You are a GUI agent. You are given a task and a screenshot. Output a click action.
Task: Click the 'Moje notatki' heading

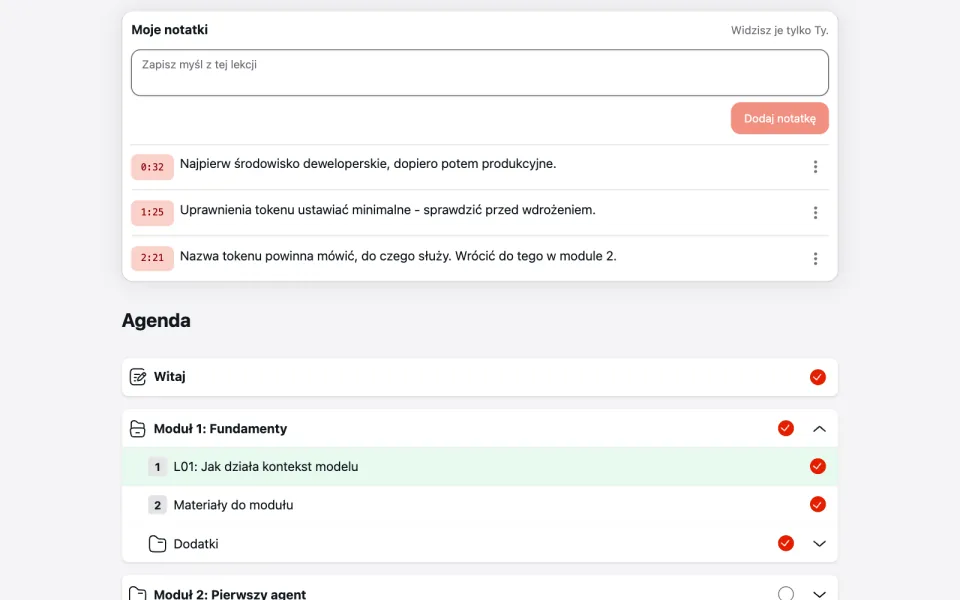pos(170,30)
